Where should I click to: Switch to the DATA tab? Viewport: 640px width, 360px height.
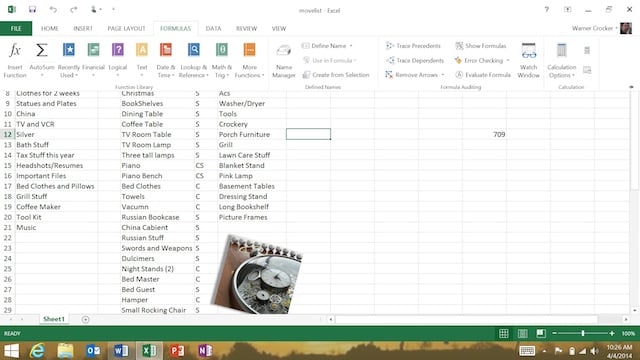click(x=213, y=28)
